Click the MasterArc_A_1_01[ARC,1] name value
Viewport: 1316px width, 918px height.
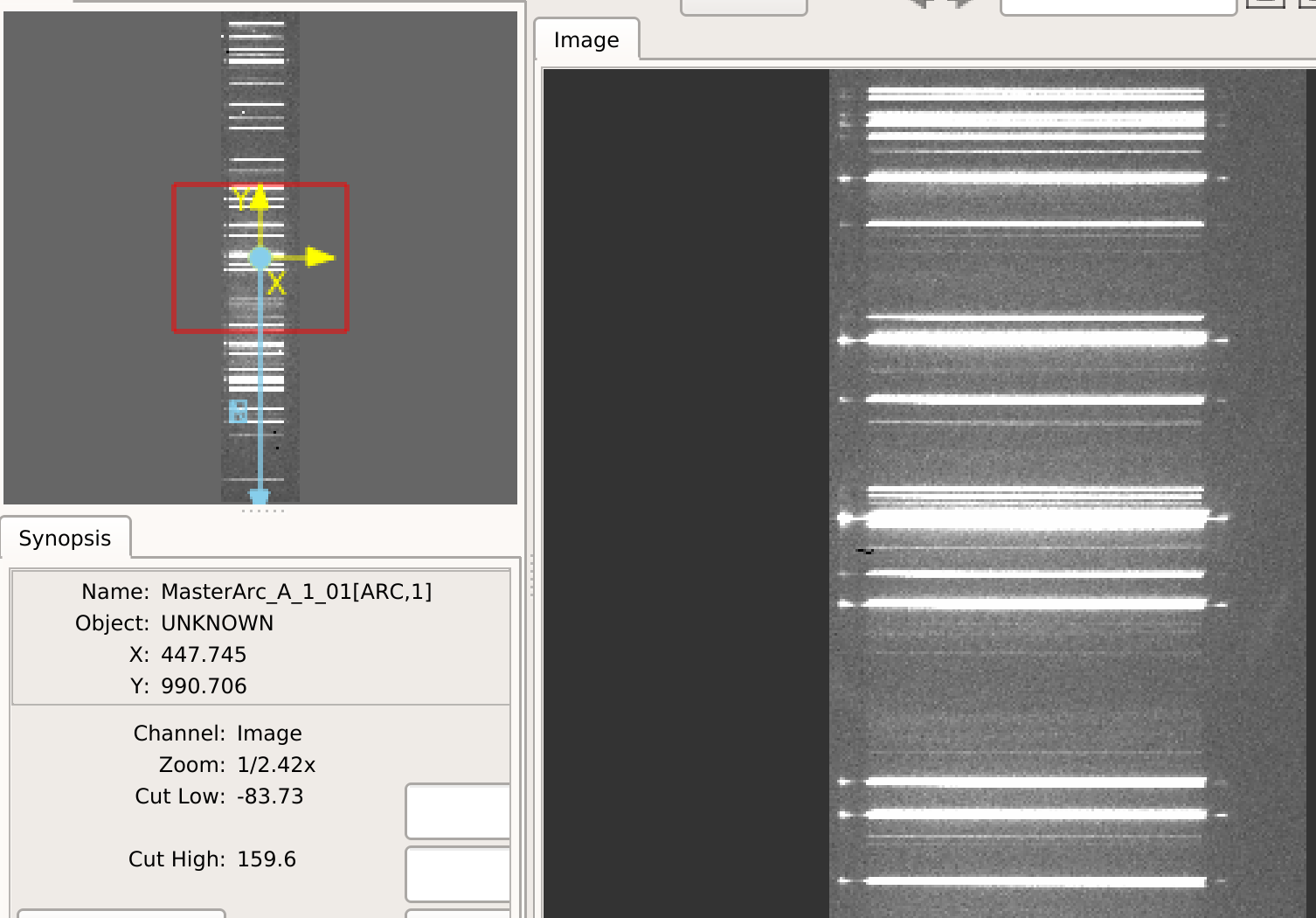pos(296,592)
